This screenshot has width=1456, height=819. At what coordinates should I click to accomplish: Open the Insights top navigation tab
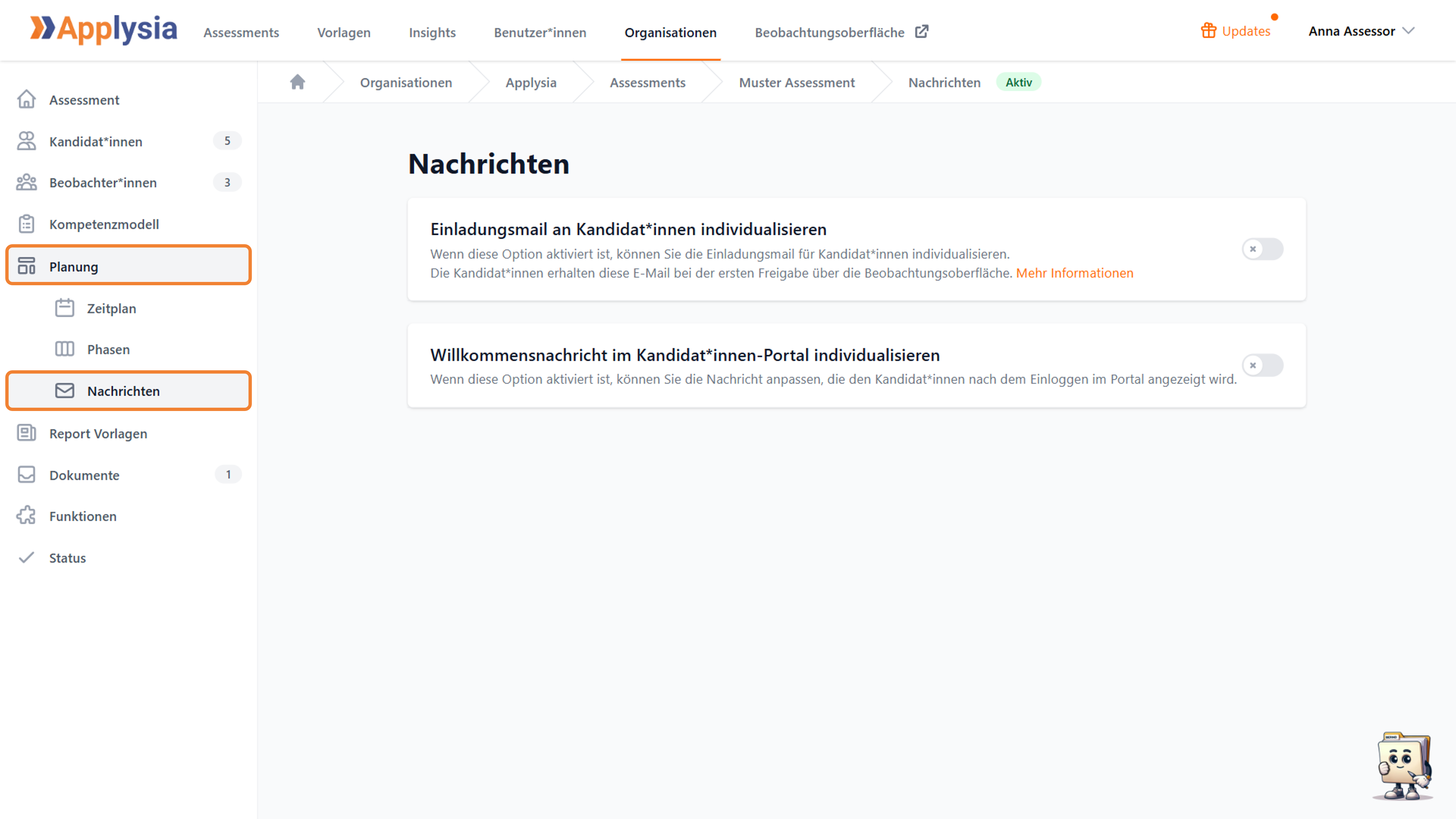432,33
